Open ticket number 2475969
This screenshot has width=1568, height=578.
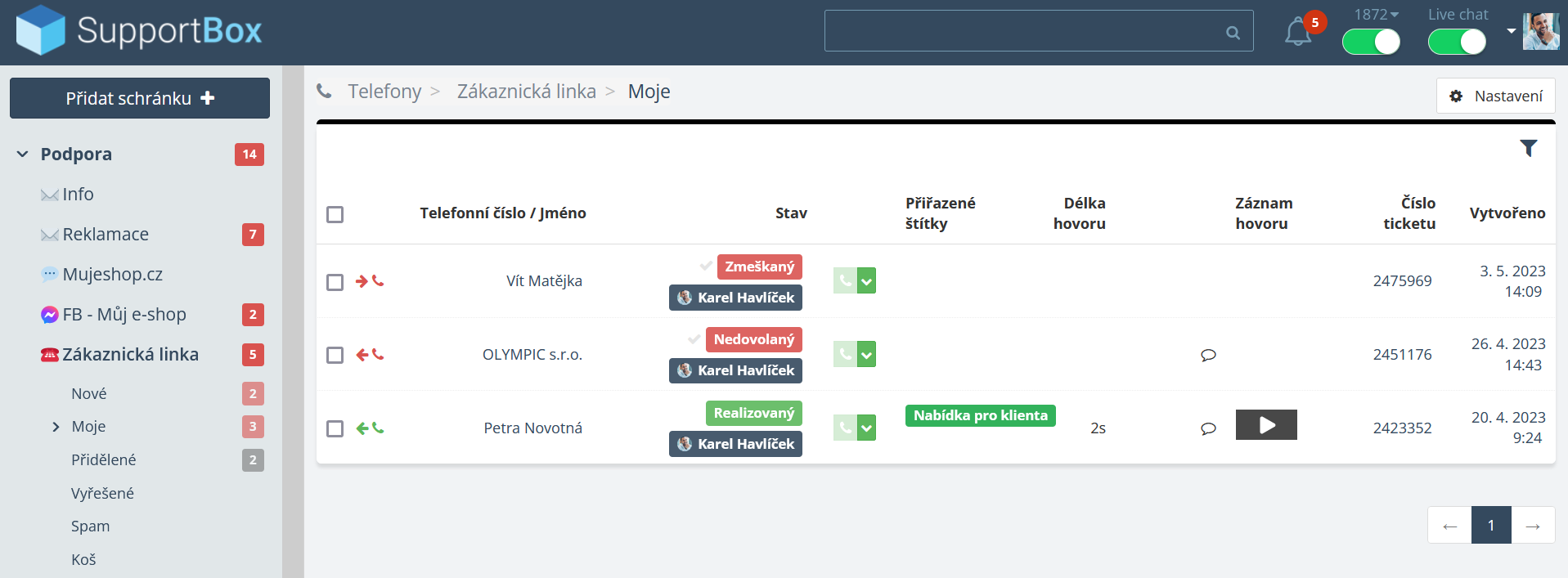tap(1402, 281)
